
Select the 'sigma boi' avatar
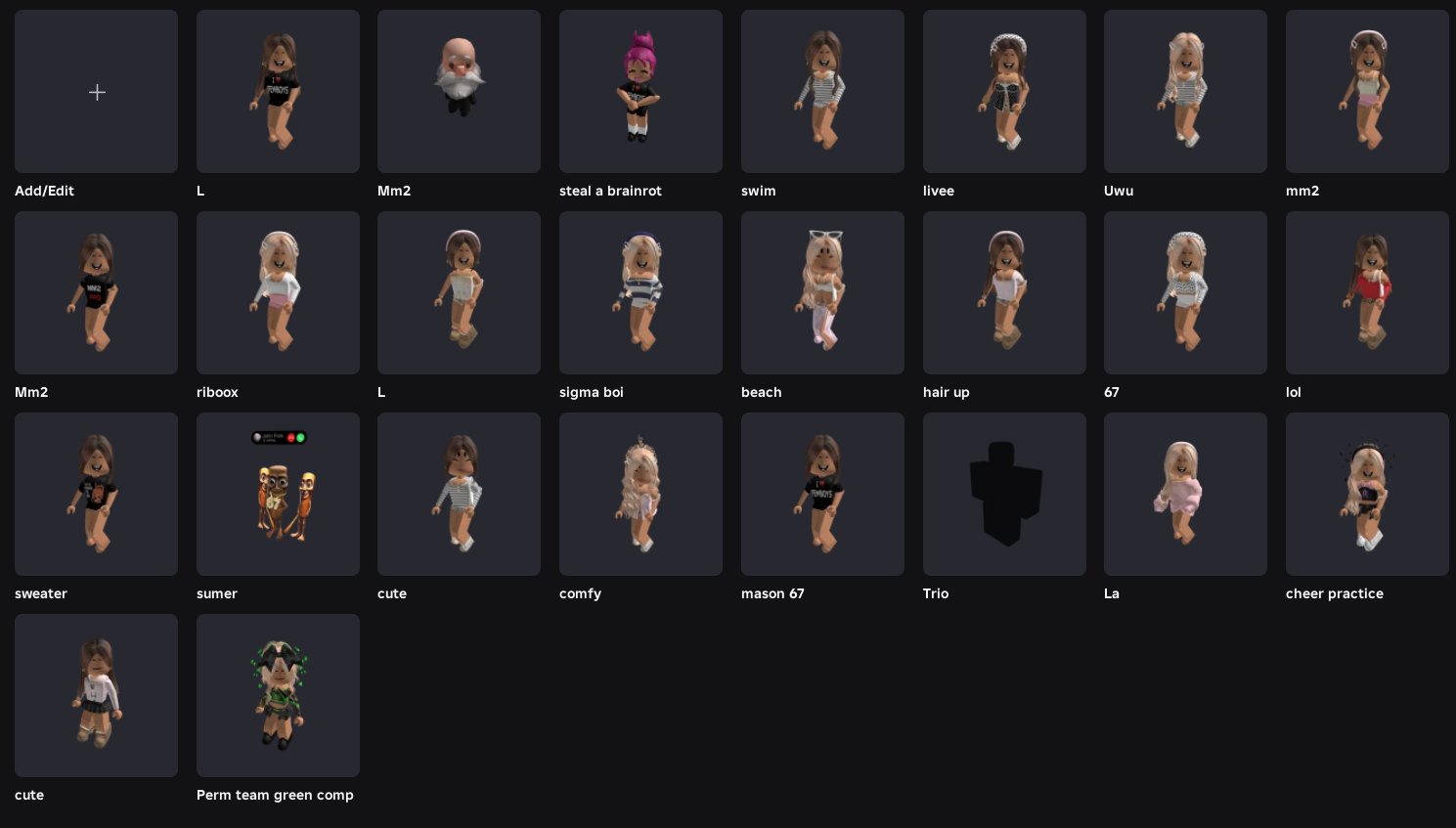[x=640, y=293]
